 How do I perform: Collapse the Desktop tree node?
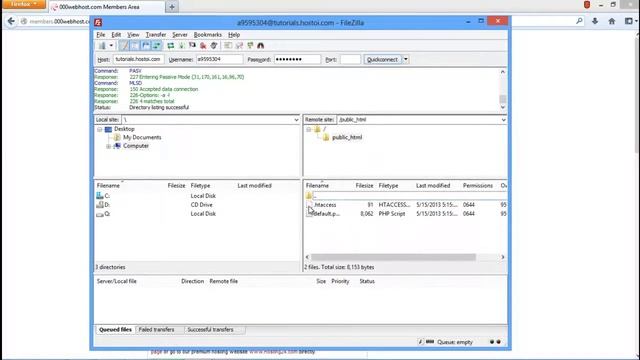100,129
